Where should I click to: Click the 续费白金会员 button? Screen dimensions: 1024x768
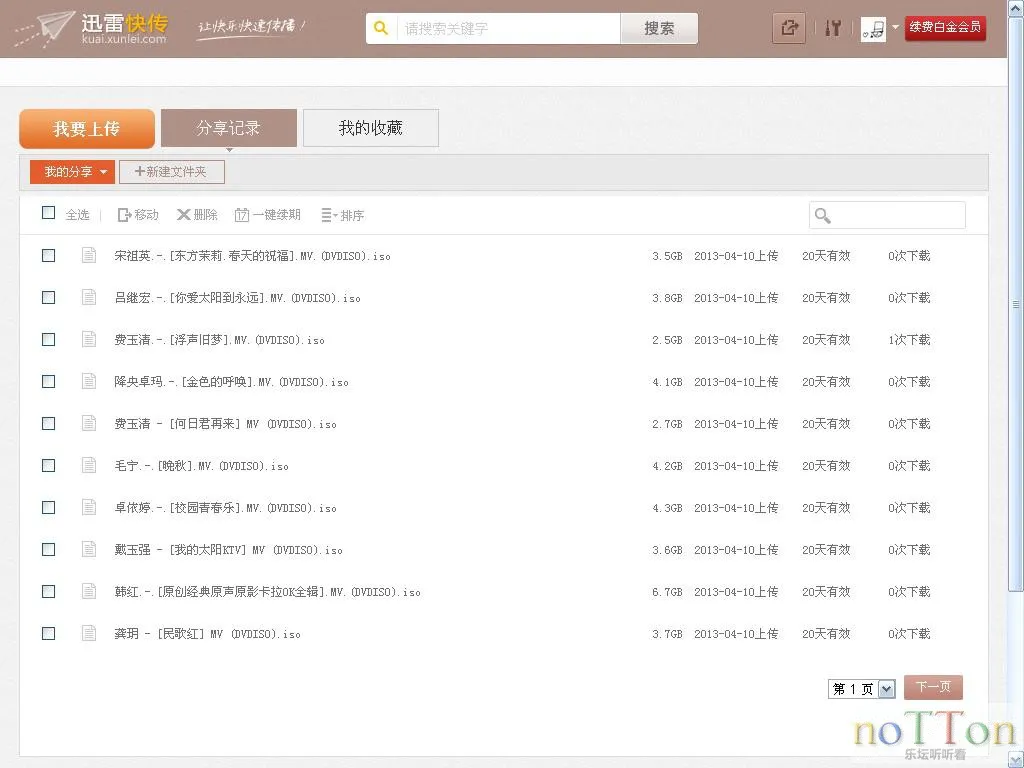tap(944, 28)
